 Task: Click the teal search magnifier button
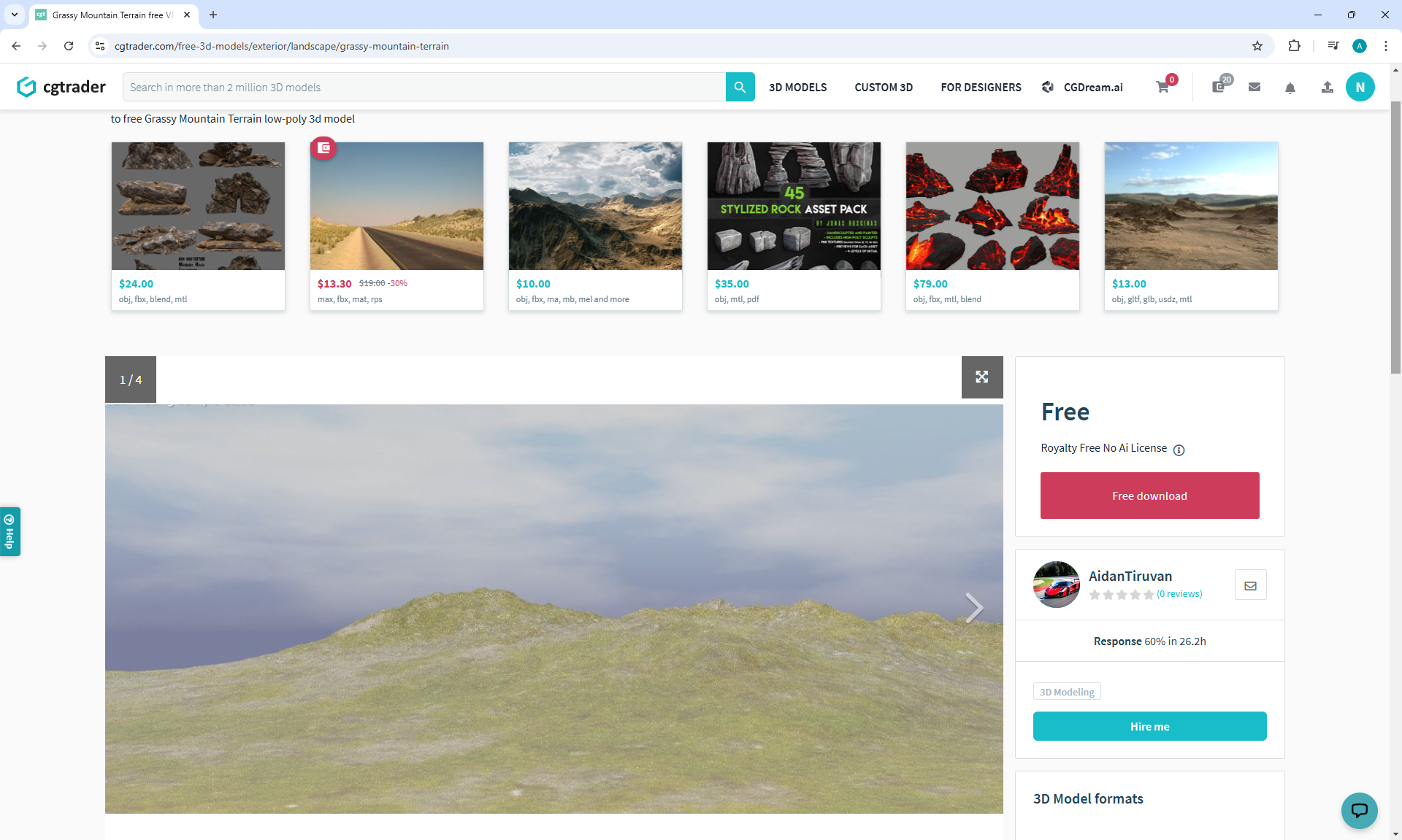(x=740, y=87)
